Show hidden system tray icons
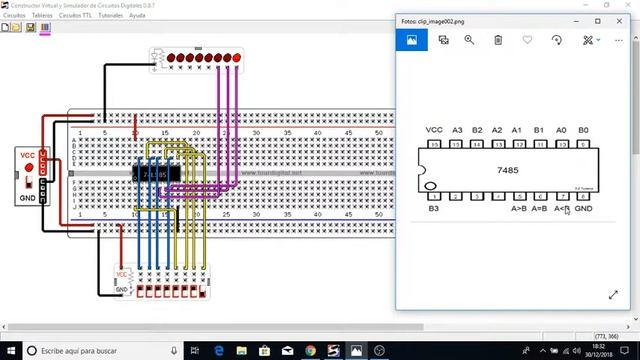 pyautogui.click(x=542, y=351)
